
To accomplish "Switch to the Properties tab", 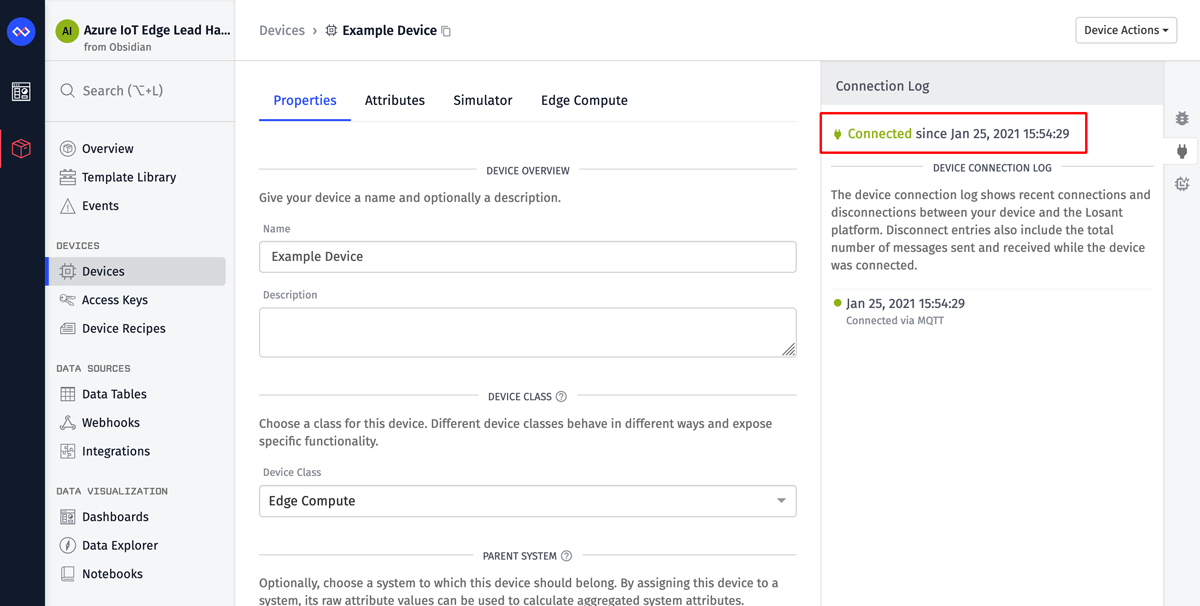I will 305,100.
